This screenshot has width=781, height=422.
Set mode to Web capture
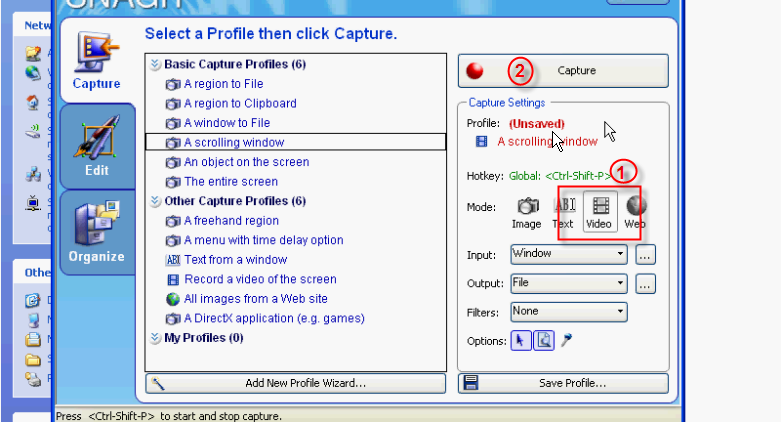(635, 213)
